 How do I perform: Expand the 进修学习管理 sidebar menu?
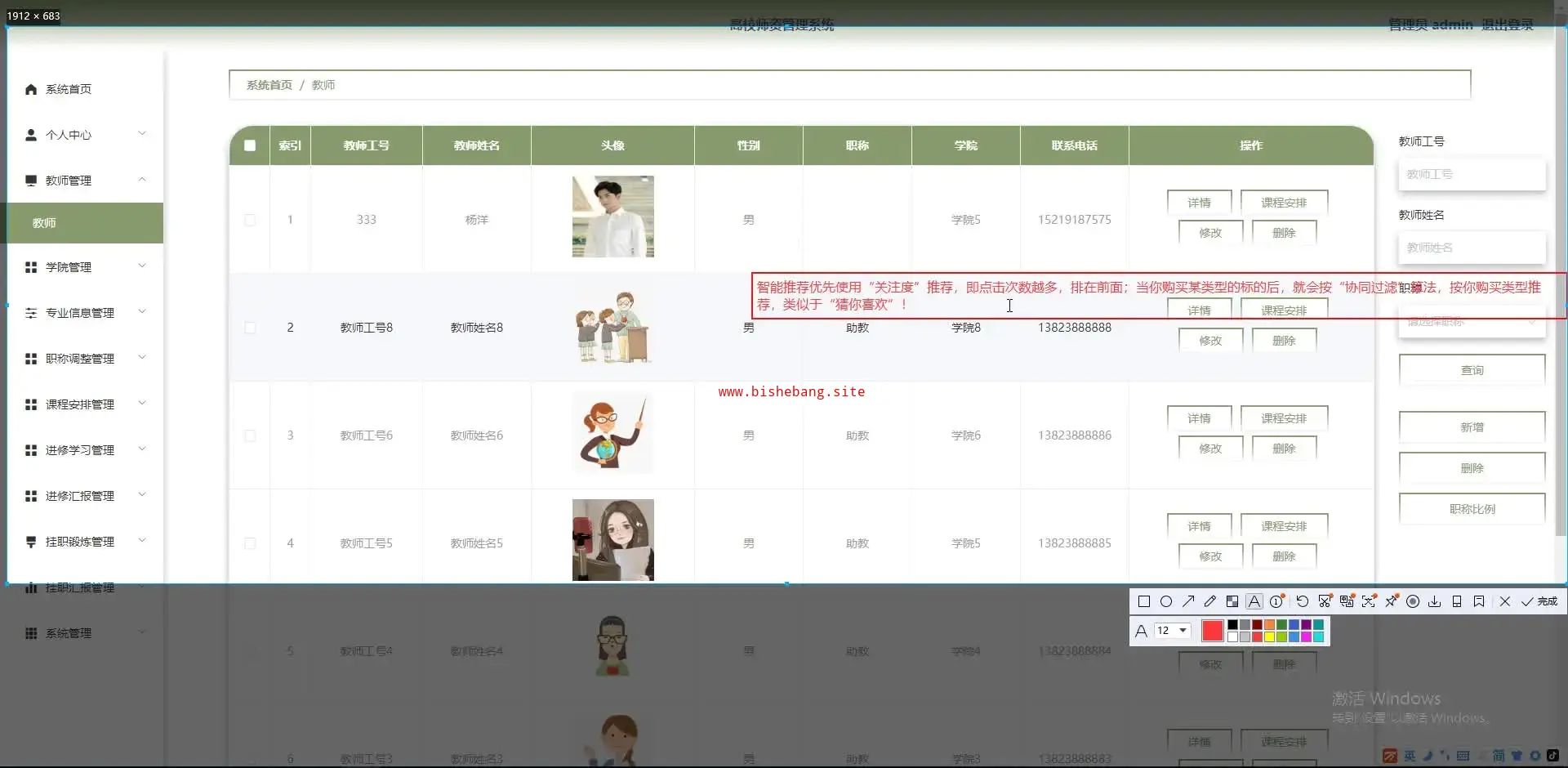coord(86,450)
